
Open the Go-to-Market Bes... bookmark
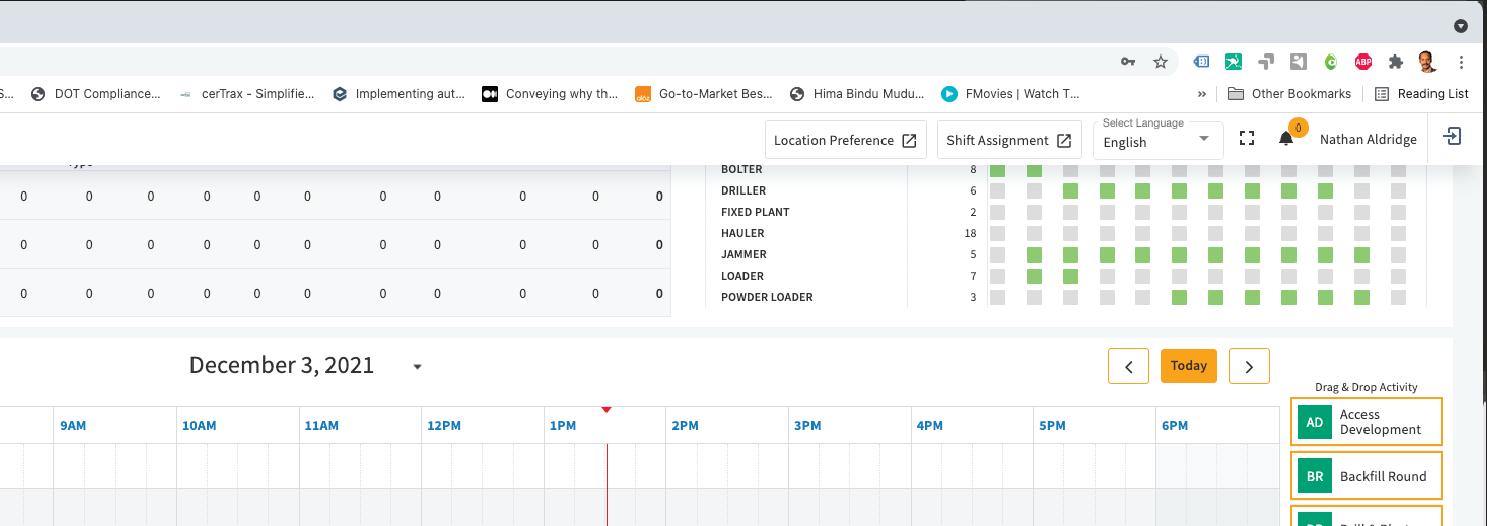click(704, 93)
